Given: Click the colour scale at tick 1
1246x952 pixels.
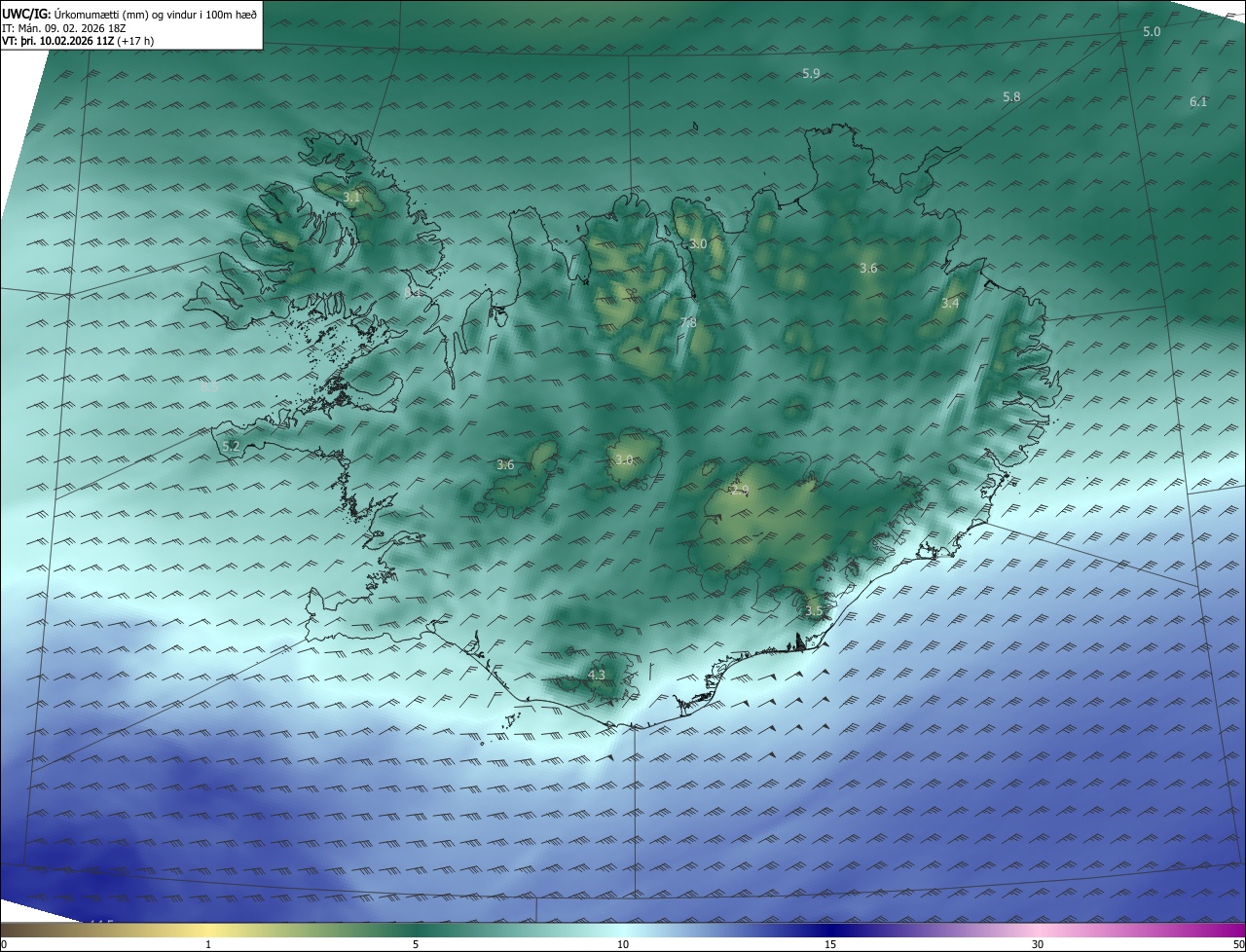Looking at the screenshot, I should coord(208,944).
